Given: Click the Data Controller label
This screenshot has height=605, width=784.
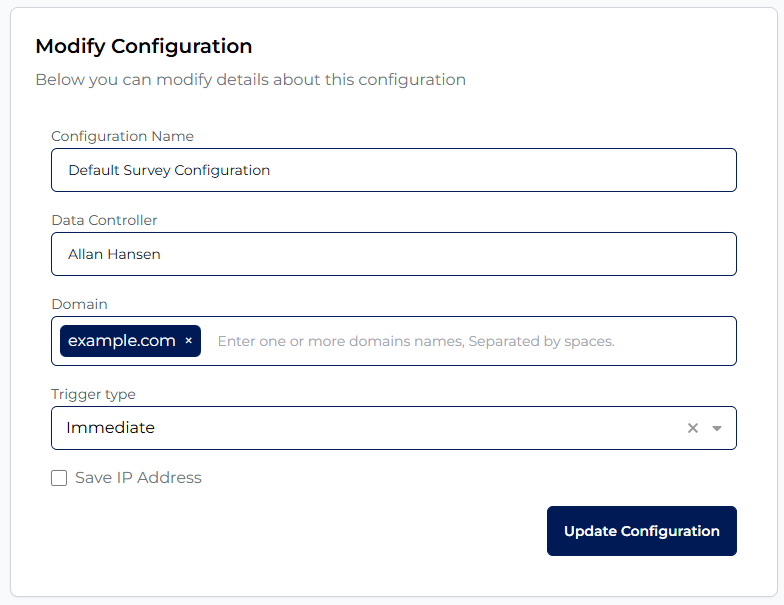Looking at the screenshot, I should (104, 220).
